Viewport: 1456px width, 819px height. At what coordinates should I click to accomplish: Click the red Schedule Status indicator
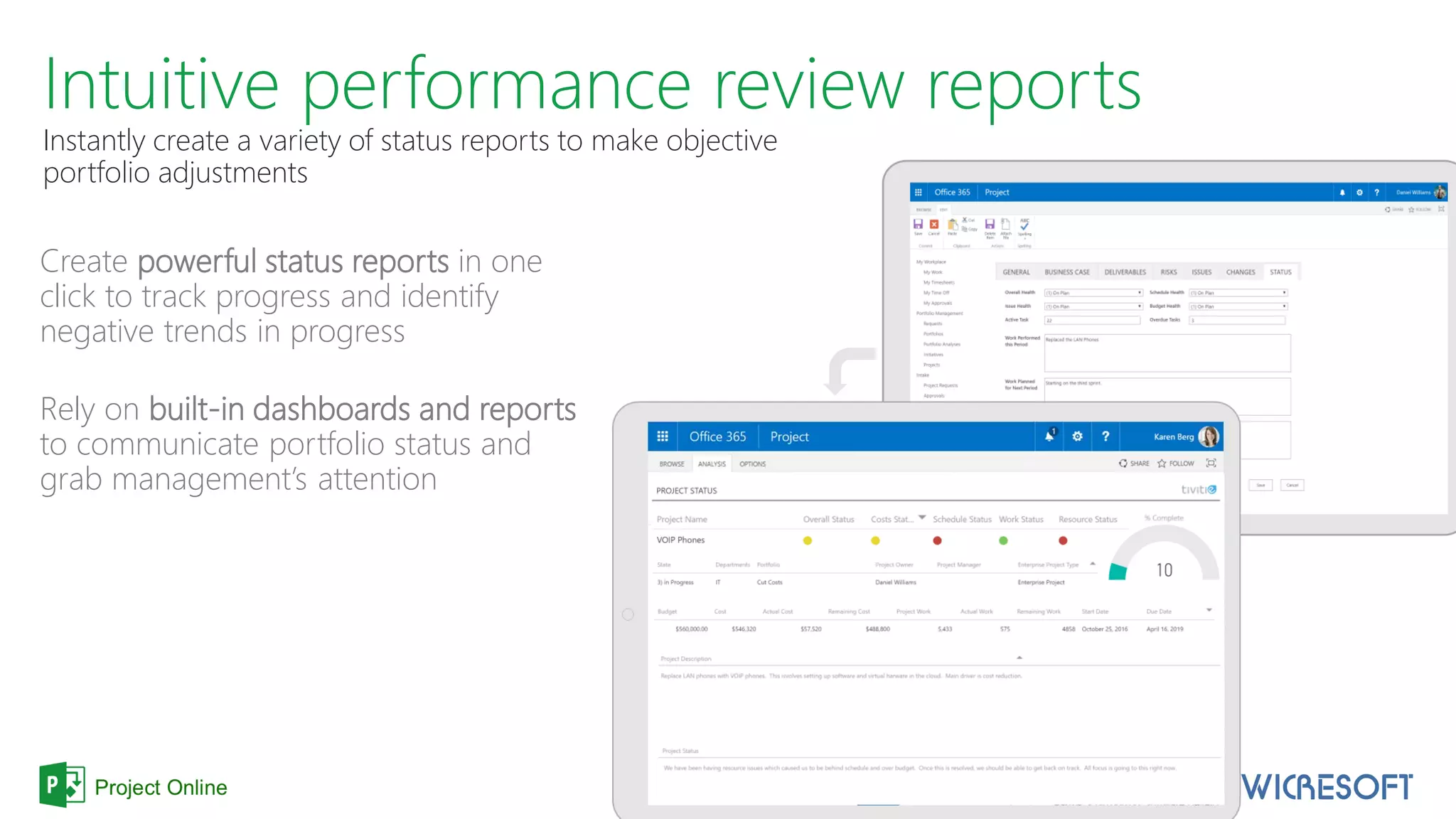coord(938,540)
